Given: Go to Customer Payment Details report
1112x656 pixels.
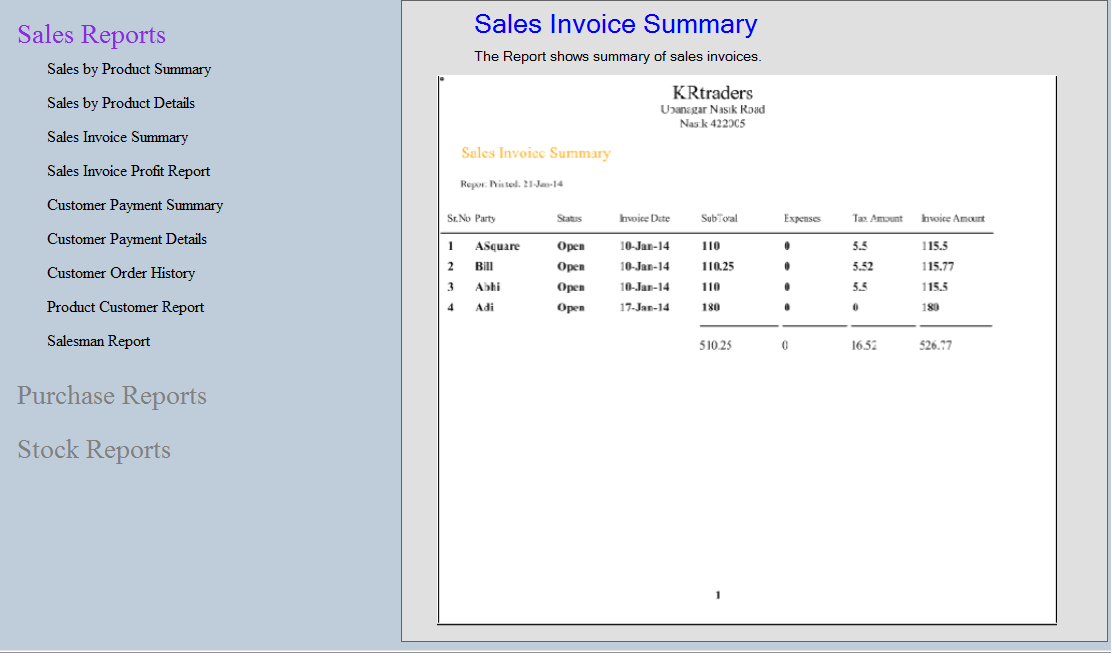Looking at the screenshot, I should [127, 239].
